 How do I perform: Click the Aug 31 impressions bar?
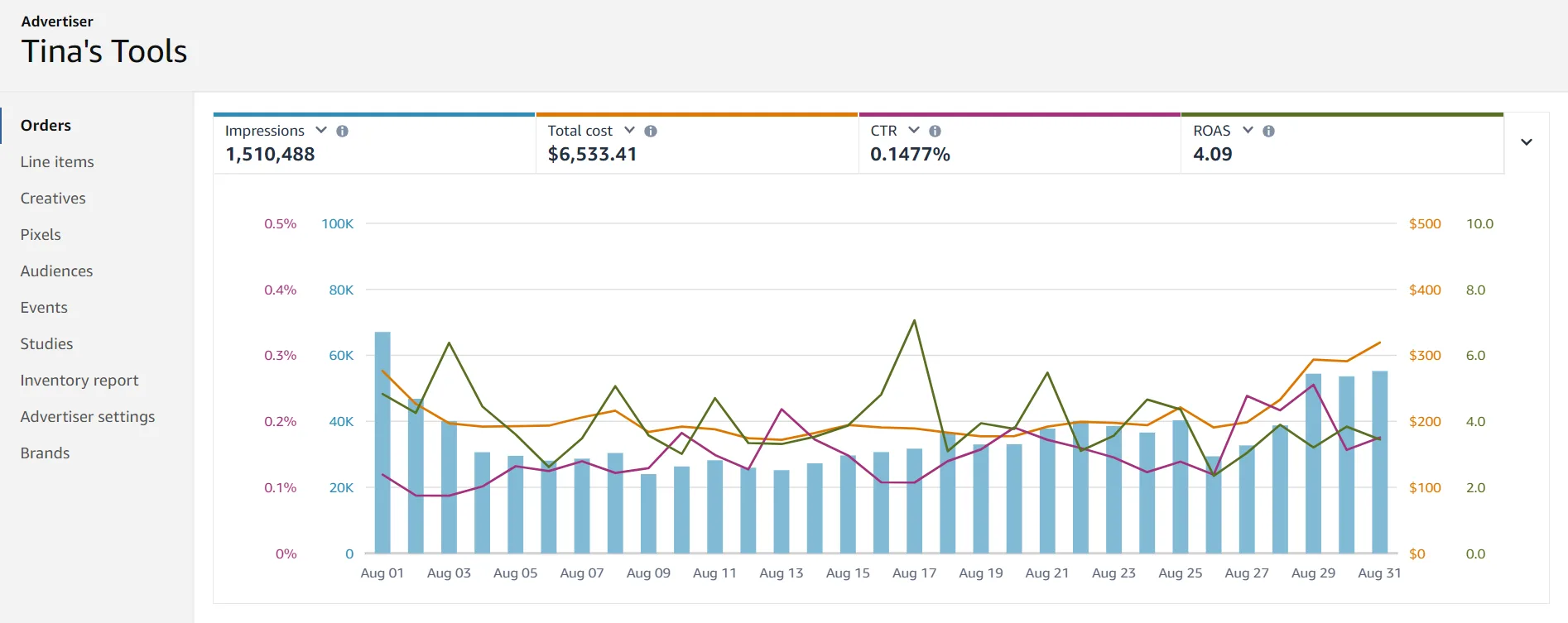1379,462
